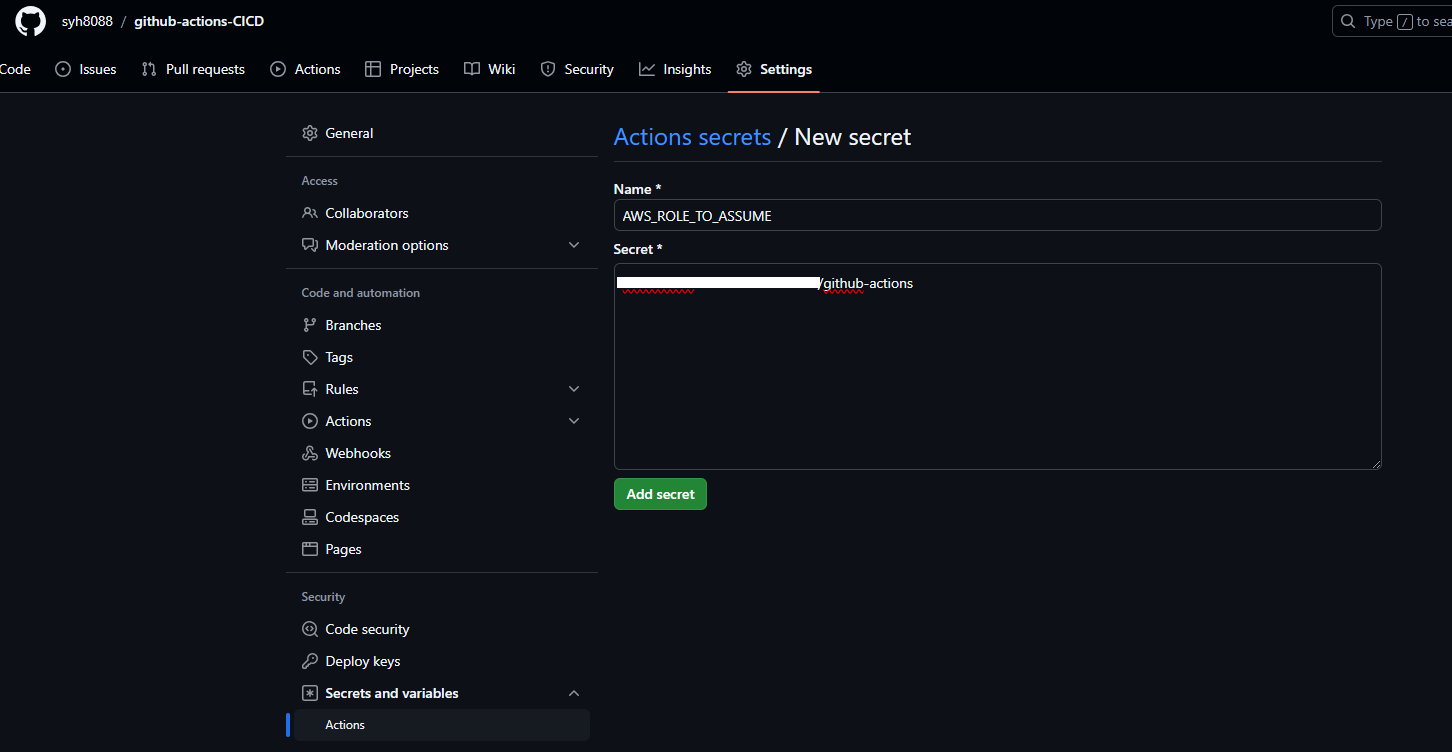The image size is (1452, 752).
Task: Expand Moderation options chevron
Action: (x=574, y=245)
